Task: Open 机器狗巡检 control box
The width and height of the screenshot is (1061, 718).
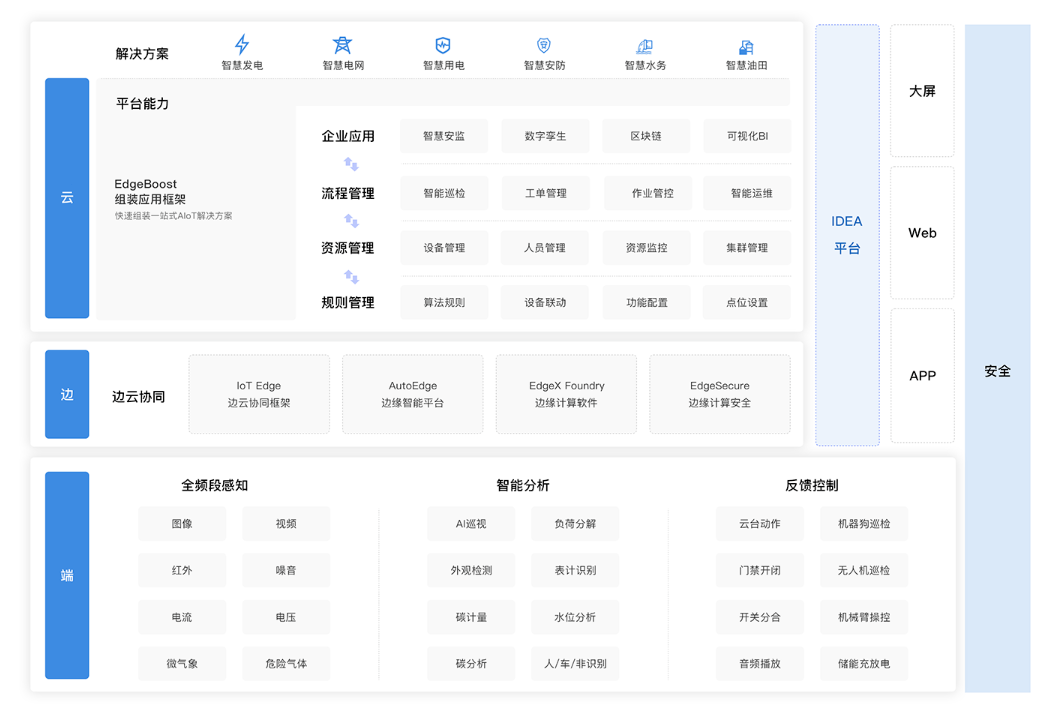Action: click(x=864, y=524)
